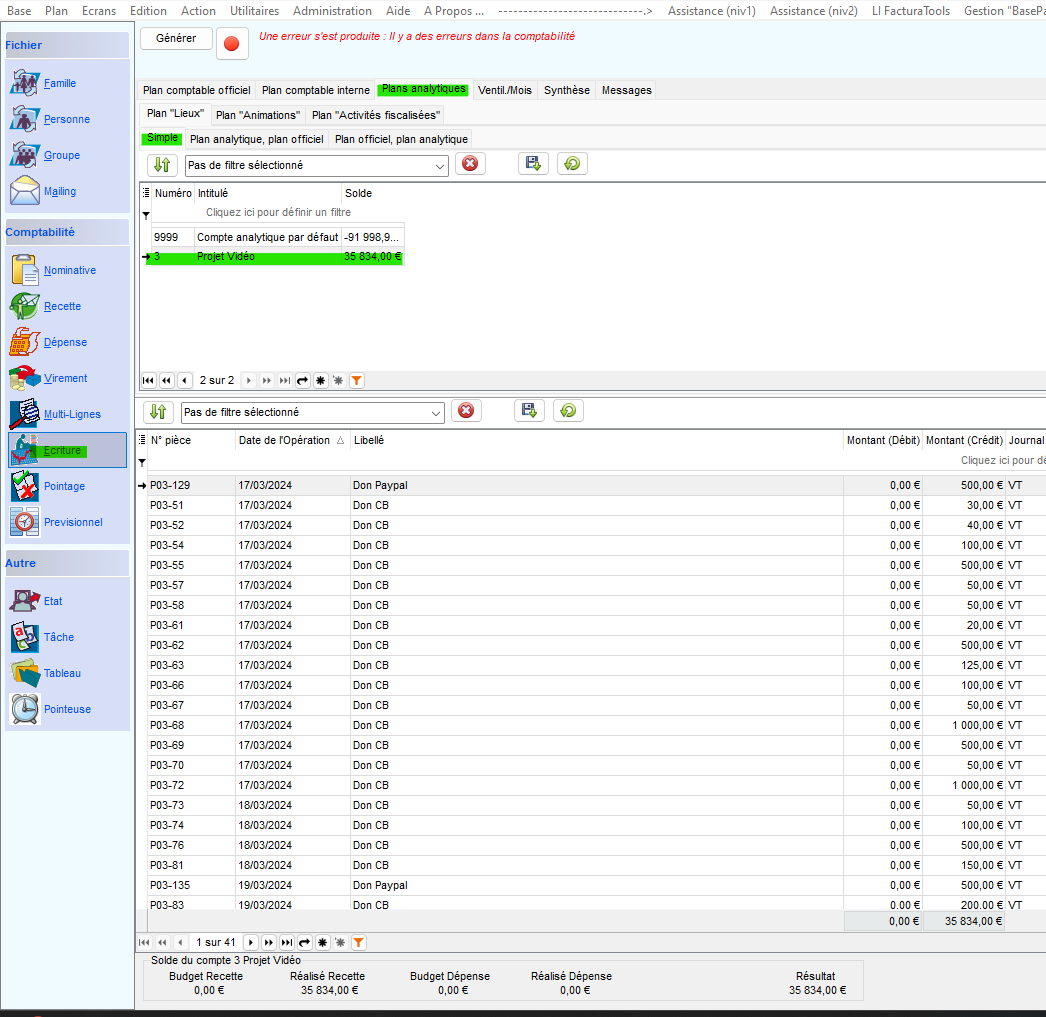Open the Dépense cash register icon

click(25, 342)
